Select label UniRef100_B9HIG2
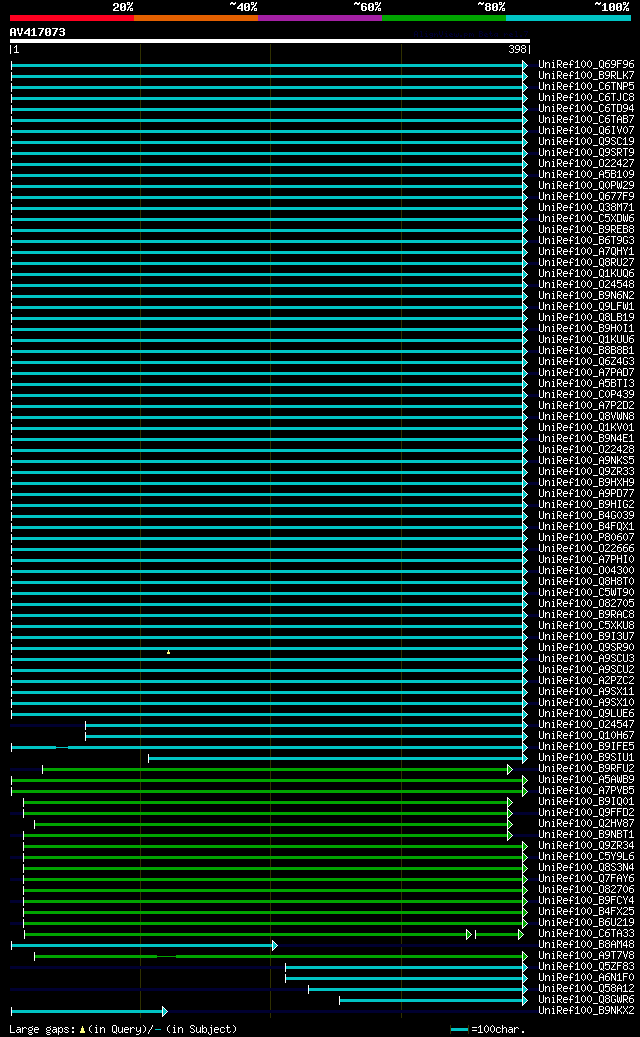 (x=586, y=505)
